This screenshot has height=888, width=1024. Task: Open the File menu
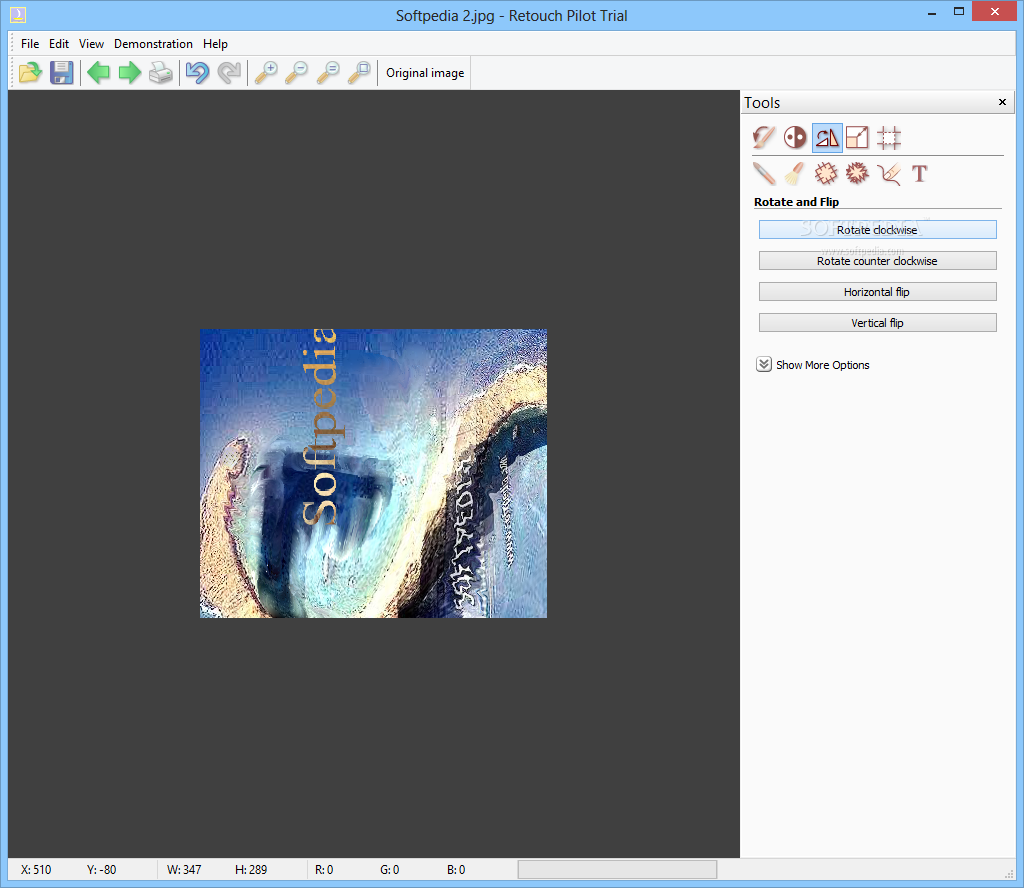click(30, 44)
